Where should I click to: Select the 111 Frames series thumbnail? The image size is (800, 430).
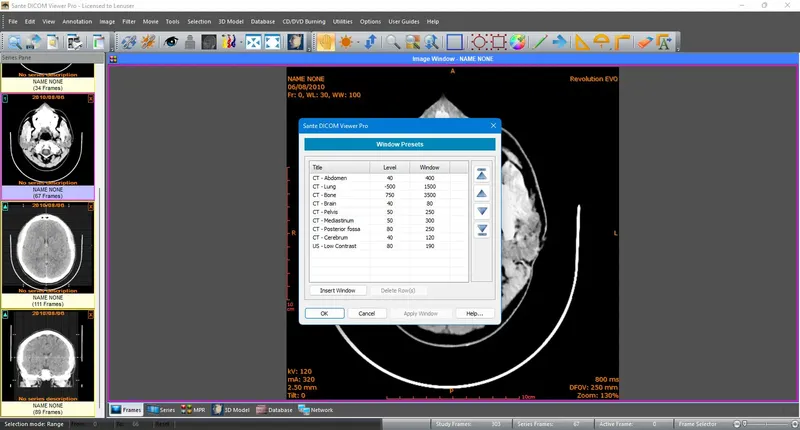coord(48,250)
